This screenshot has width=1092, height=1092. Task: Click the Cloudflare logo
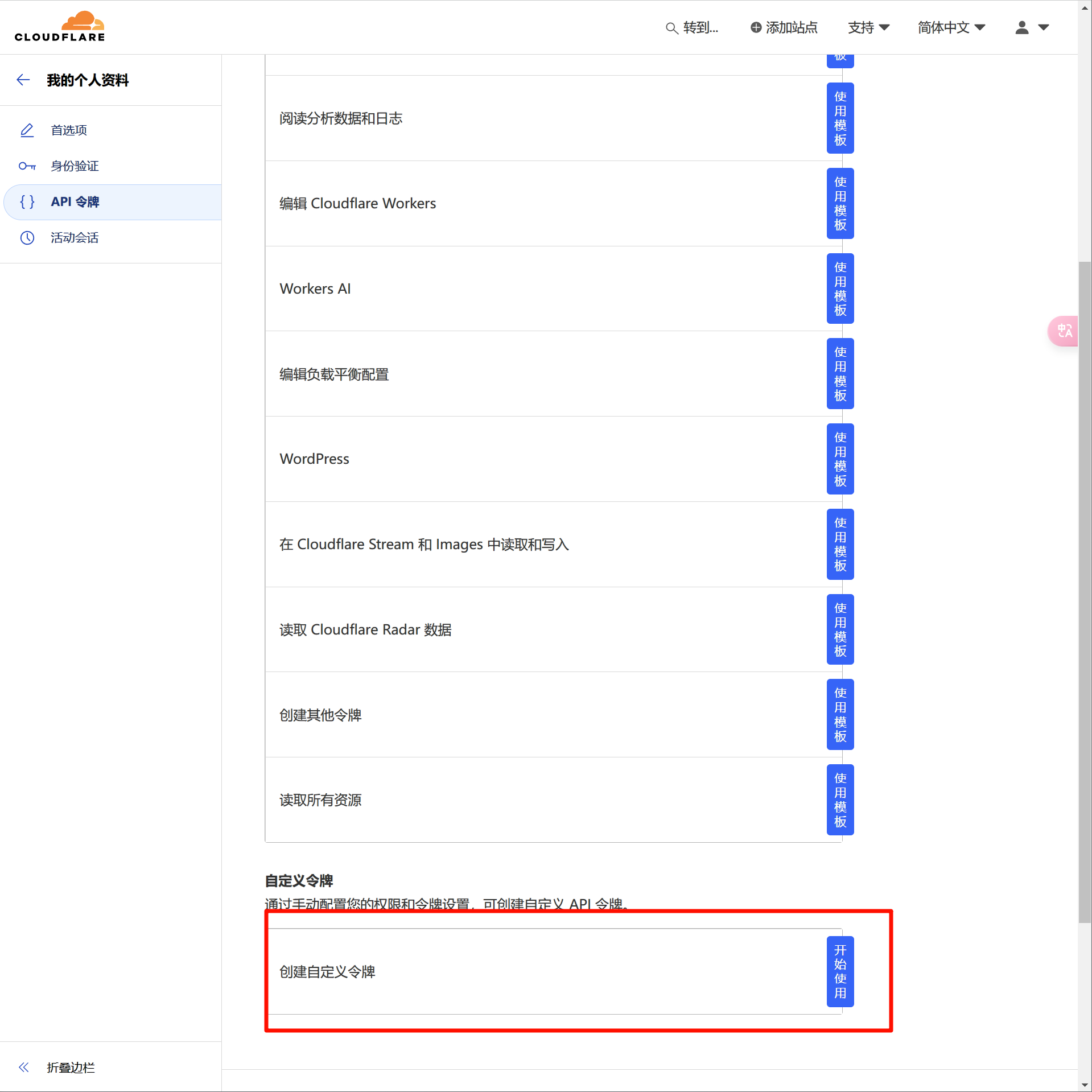[x=60, y=27]
